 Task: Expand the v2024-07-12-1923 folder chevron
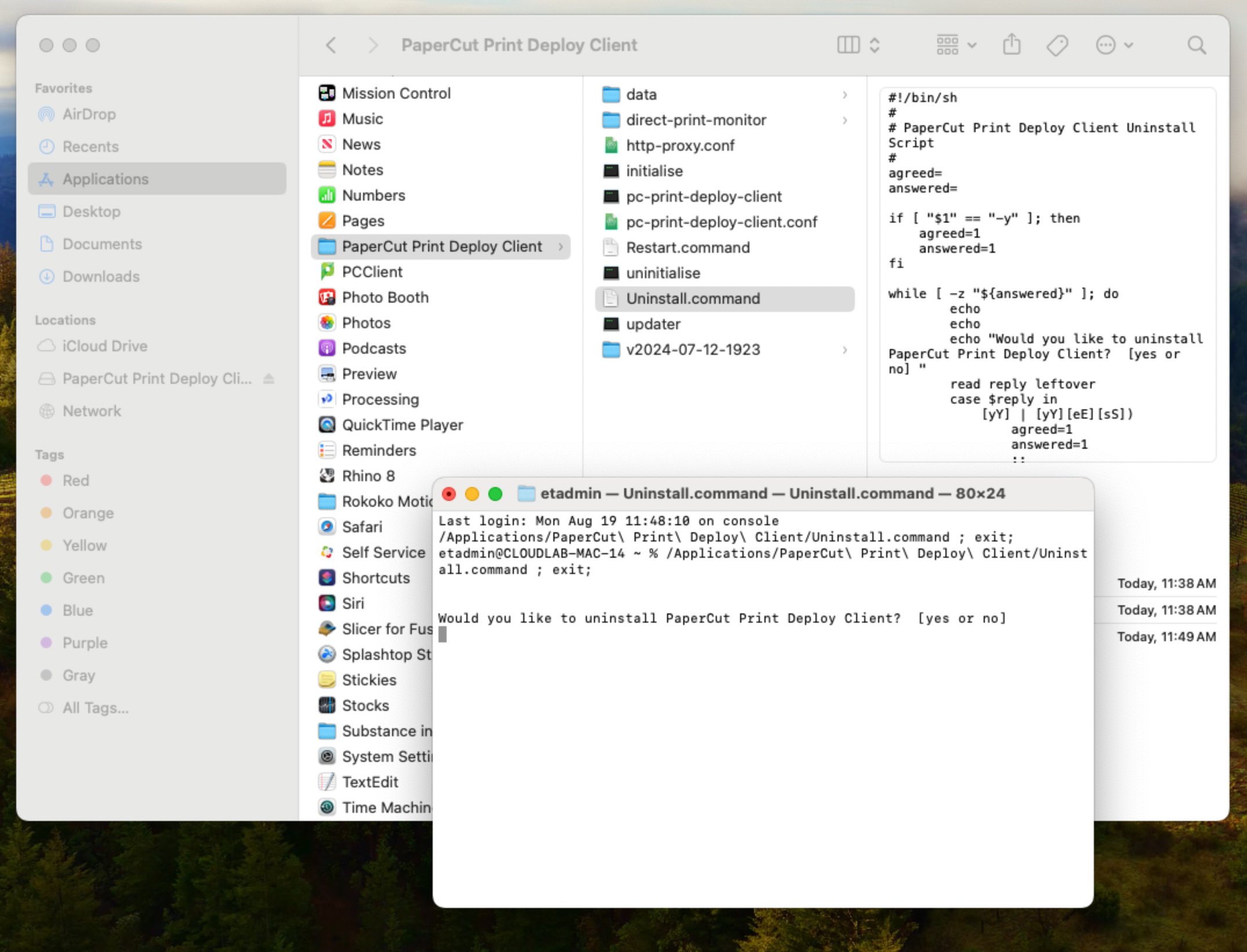coord(845,350)
